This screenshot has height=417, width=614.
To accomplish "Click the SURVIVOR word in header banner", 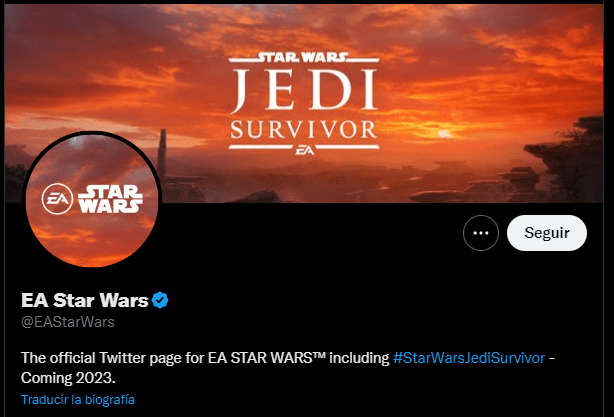I will coord(304,130).
